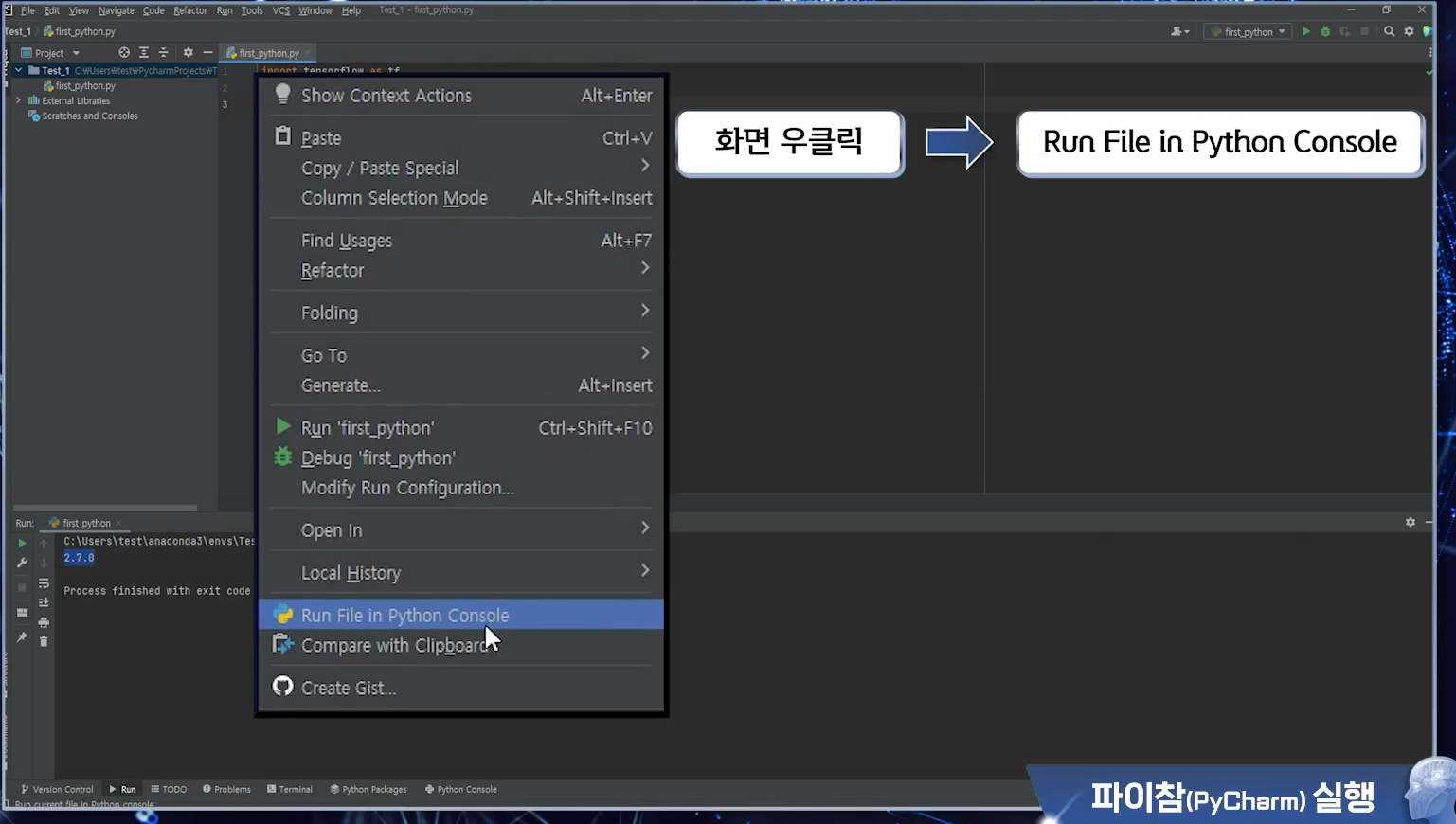Viewport: 1456px width, 824px height.
Task: Open Modify Run Configuration... entry
Action: point(460,488)
